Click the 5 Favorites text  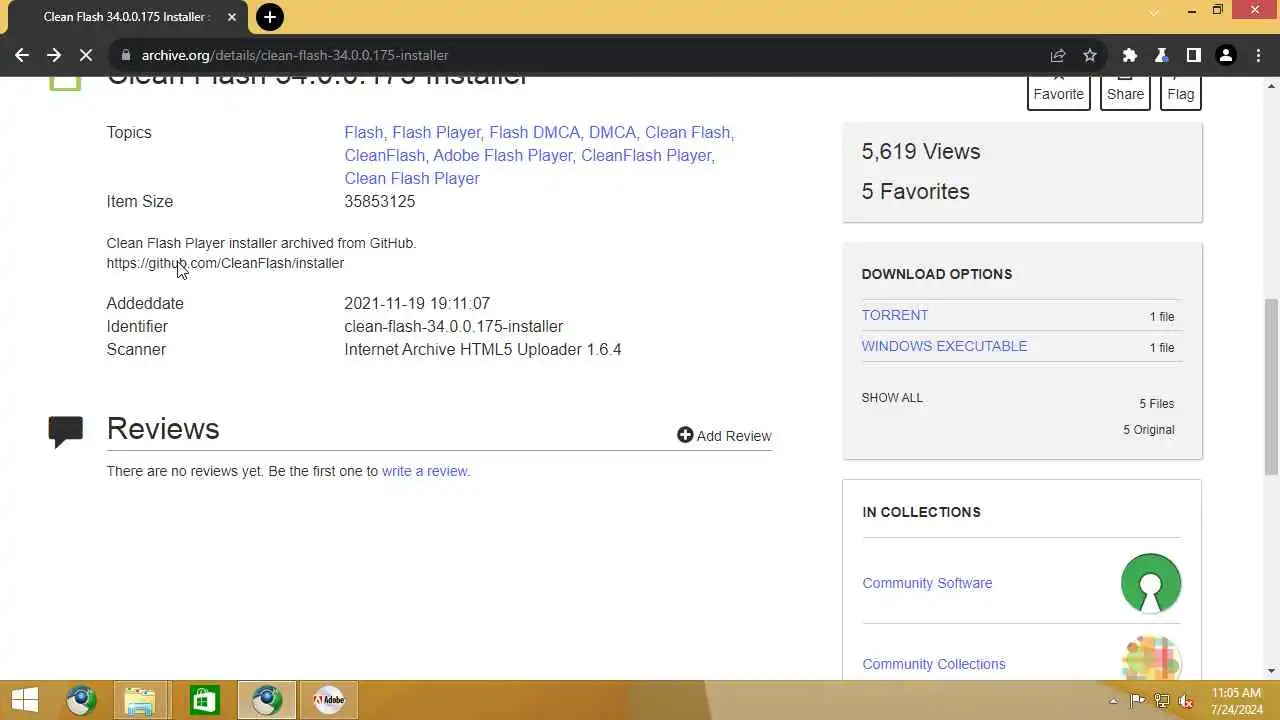[916, 191]
